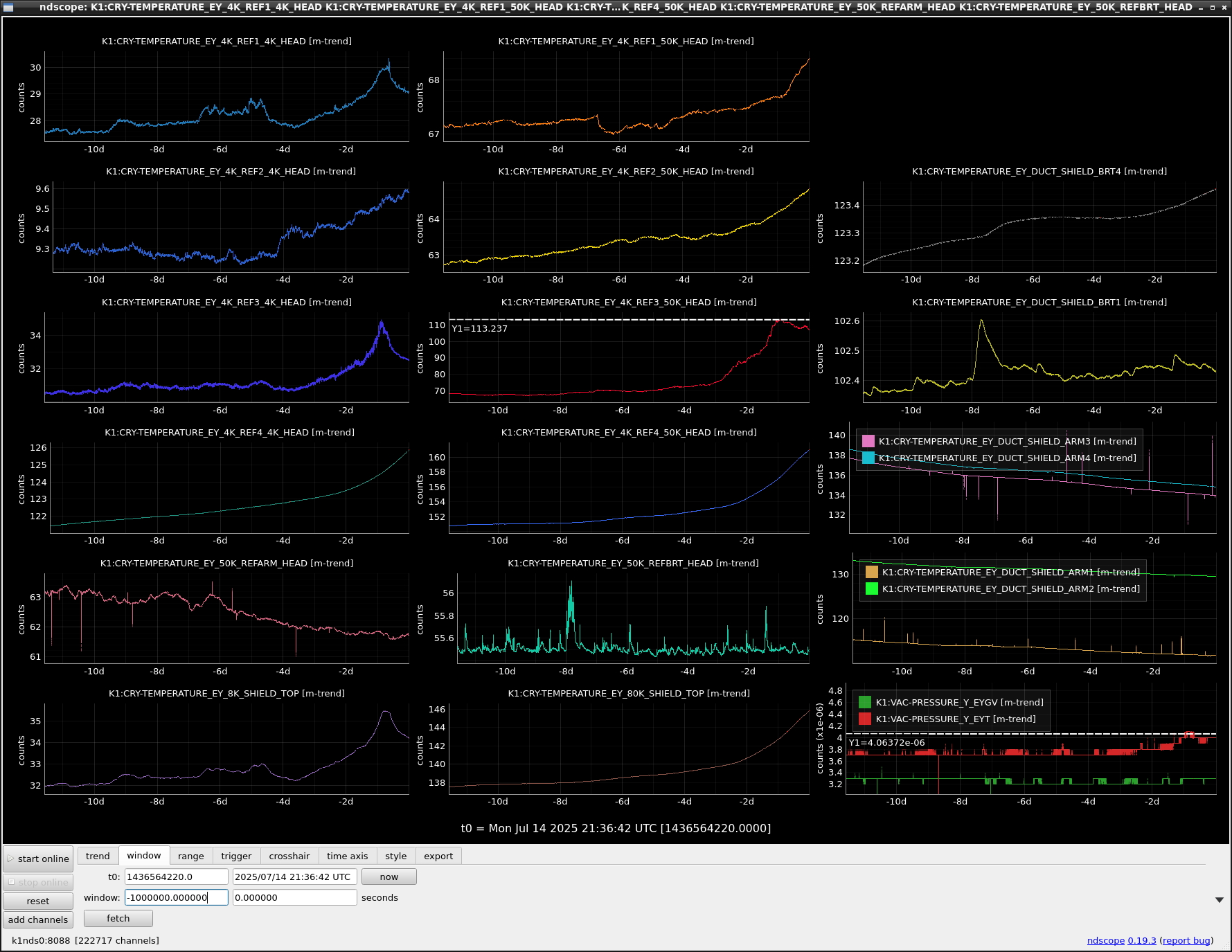Click the t0 timestamp label below plots
This screenshot has width=1232, height=952.
point(616,828)
